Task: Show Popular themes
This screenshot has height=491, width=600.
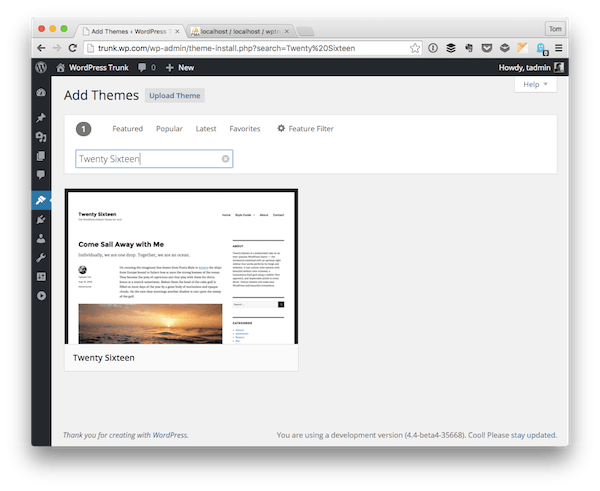Action: point(169,129)
